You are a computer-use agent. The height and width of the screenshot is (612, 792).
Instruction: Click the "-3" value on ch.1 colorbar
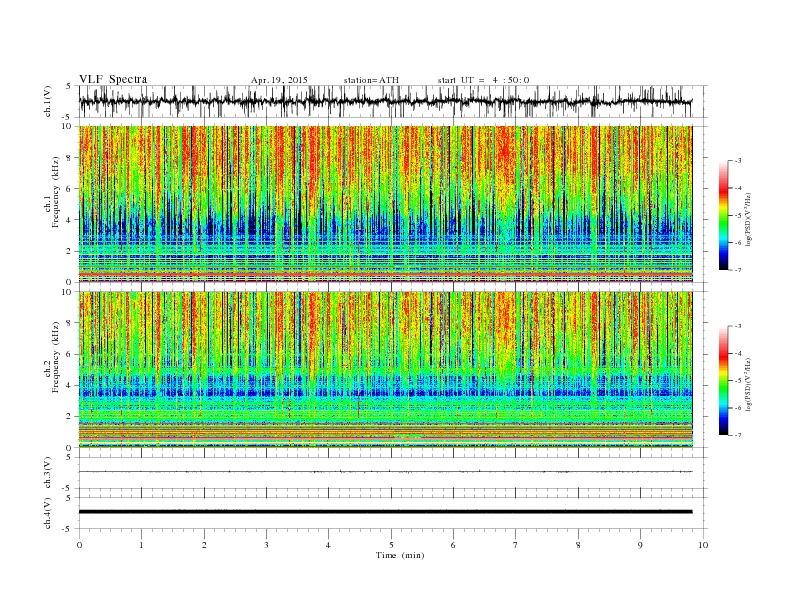[x=738, y=161]
